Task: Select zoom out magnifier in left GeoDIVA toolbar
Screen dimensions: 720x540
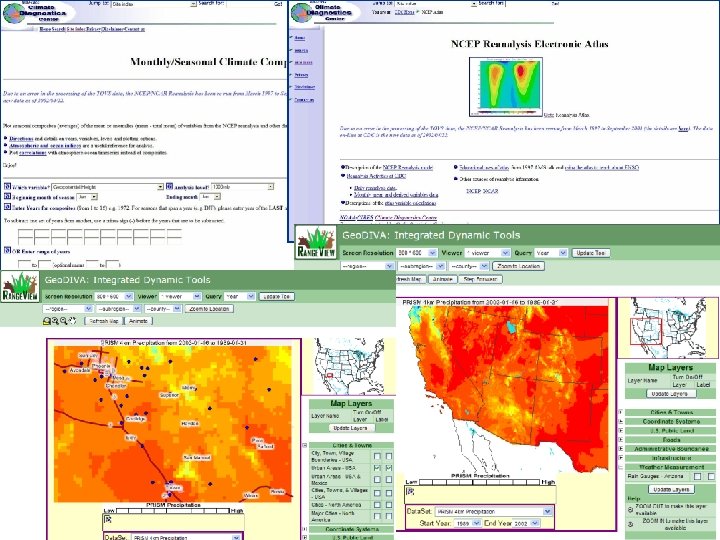Action: point(63,321)
